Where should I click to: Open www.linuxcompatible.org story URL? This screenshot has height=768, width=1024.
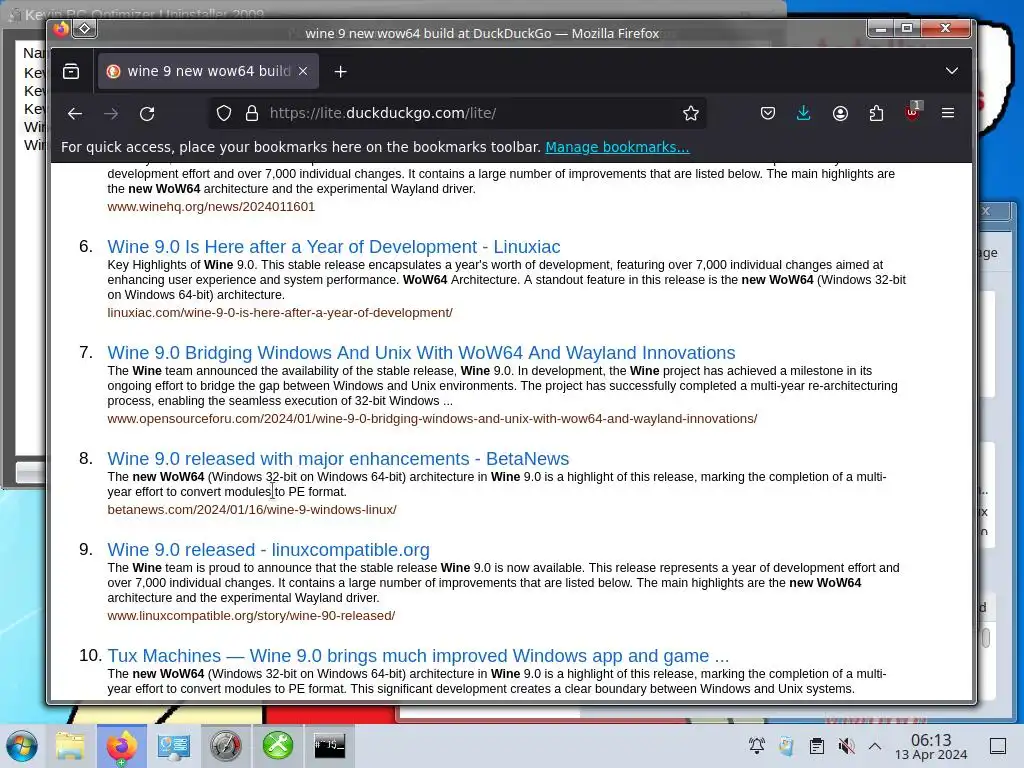tap(251, 616)
